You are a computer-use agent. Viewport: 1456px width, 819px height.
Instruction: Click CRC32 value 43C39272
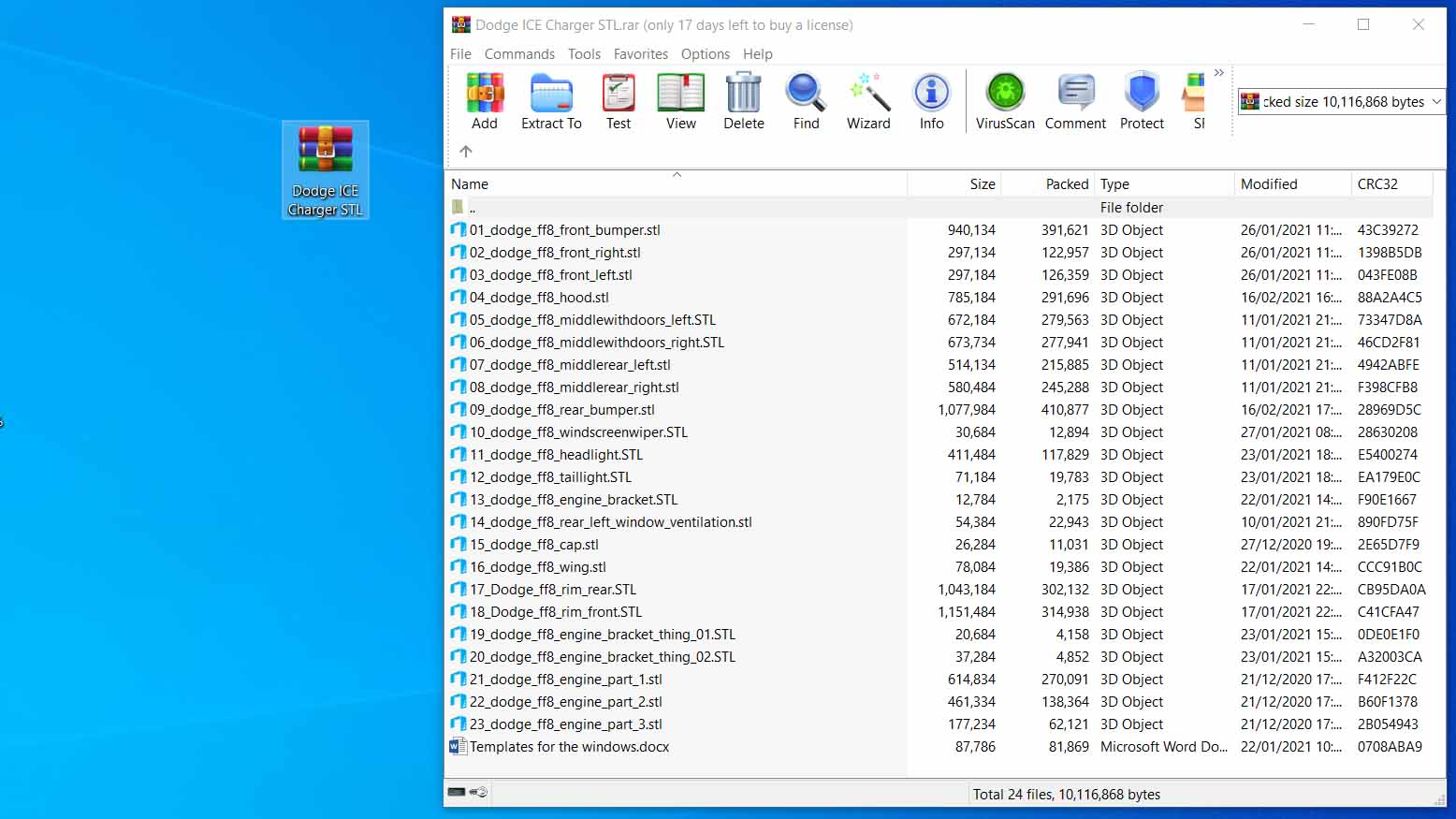click(1388, 230)
